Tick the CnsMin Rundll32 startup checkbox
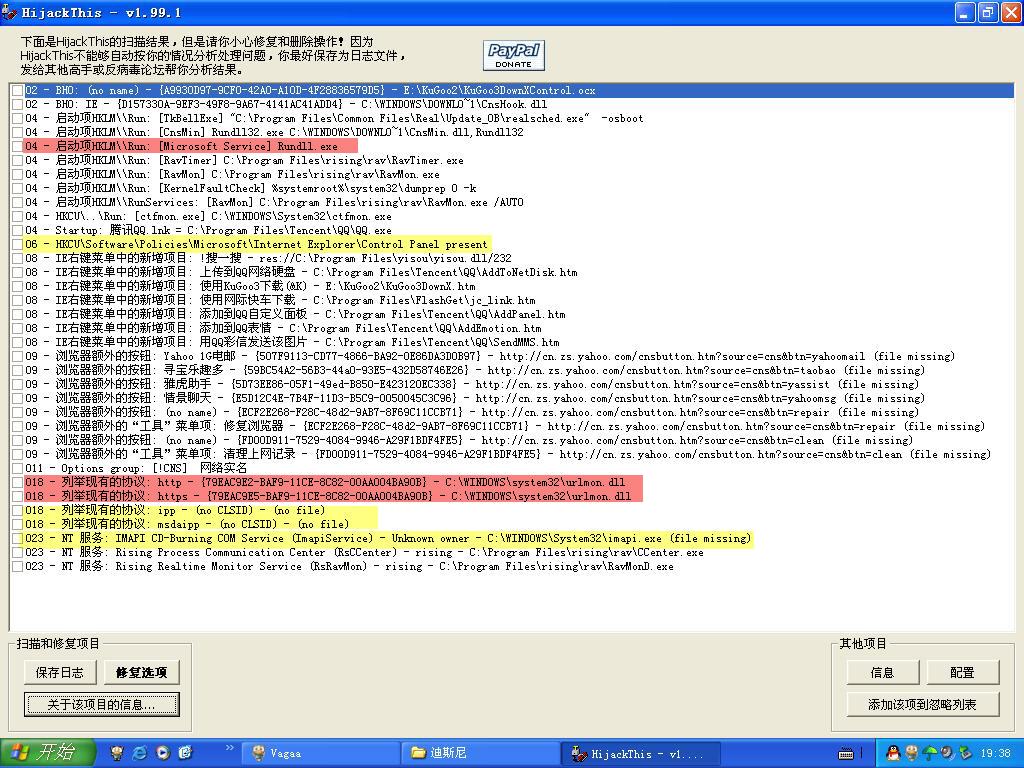Viewport: 1024px width, 768px height. click(18, 132)
